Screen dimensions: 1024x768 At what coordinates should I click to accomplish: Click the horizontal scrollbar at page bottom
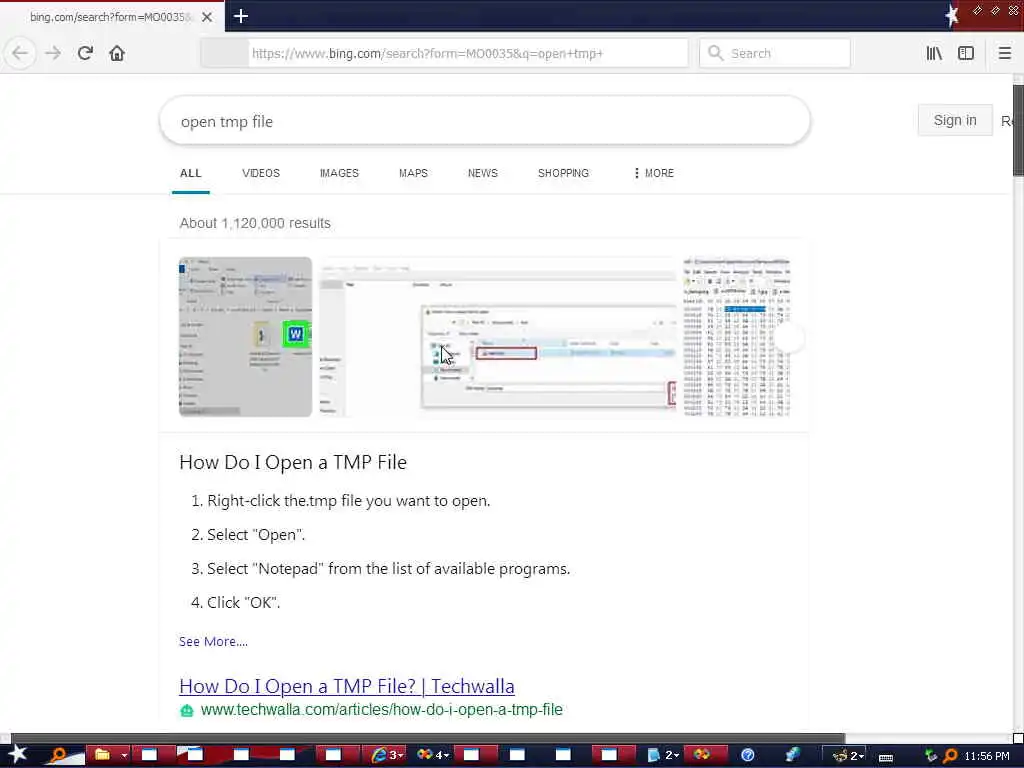428,739
